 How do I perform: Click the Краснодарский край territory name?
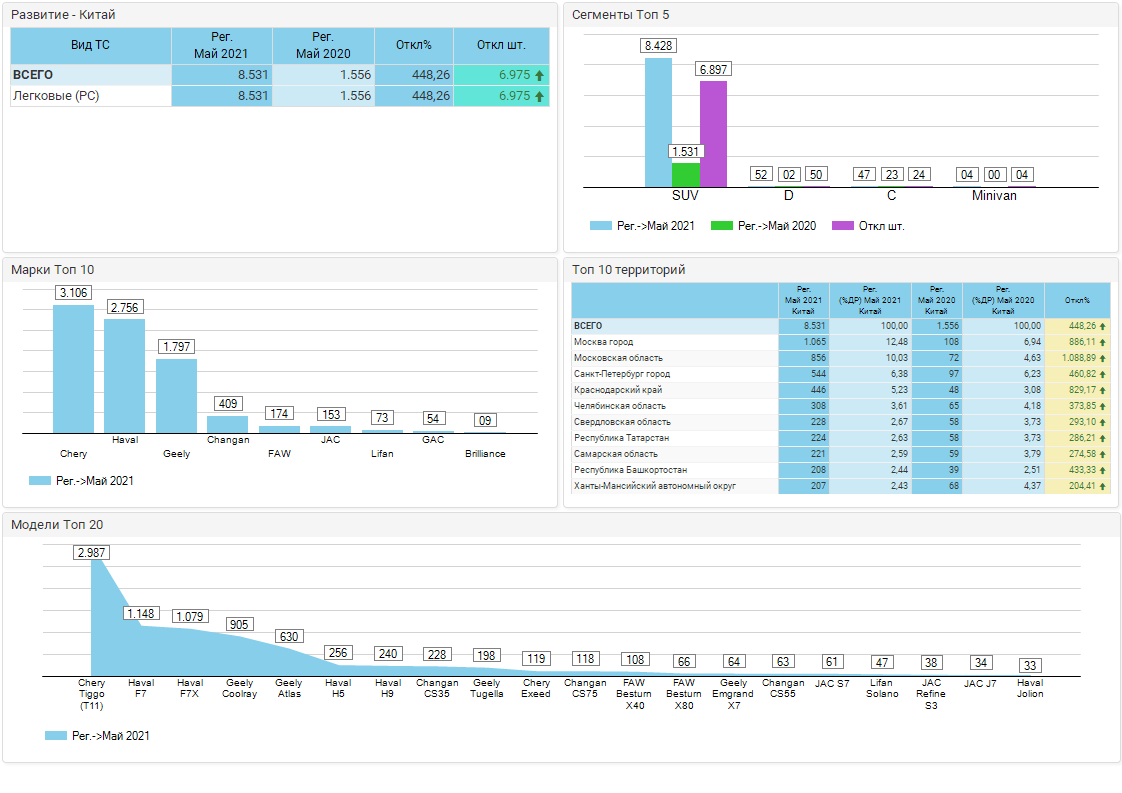click(618, 390)
